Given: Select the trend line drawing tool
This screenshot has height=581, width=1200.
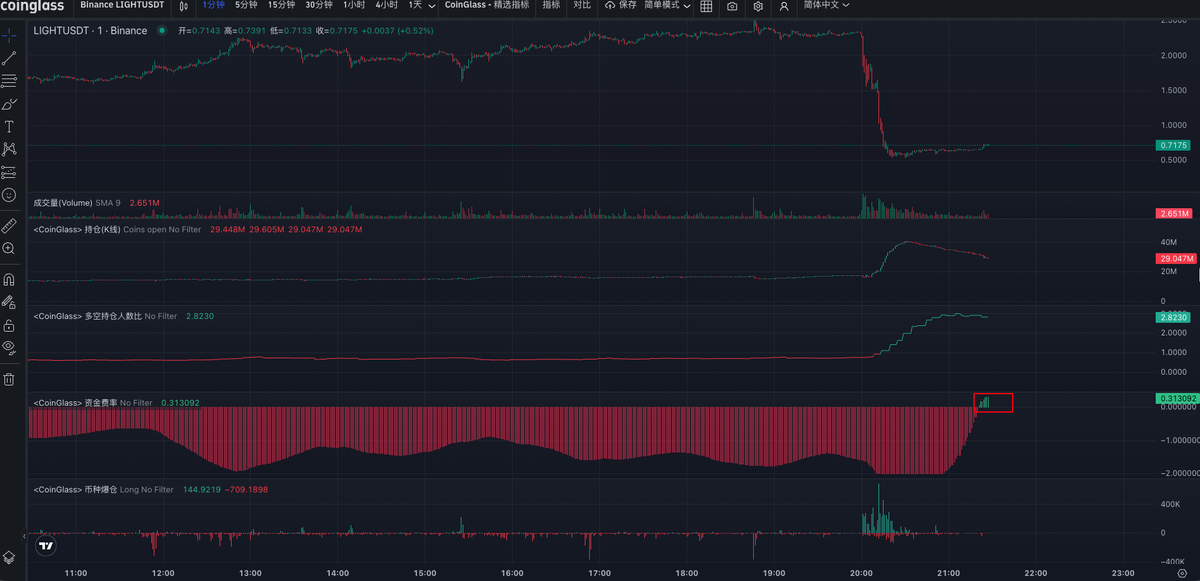Looking at the screenshot, I should [x=9, y=58].
